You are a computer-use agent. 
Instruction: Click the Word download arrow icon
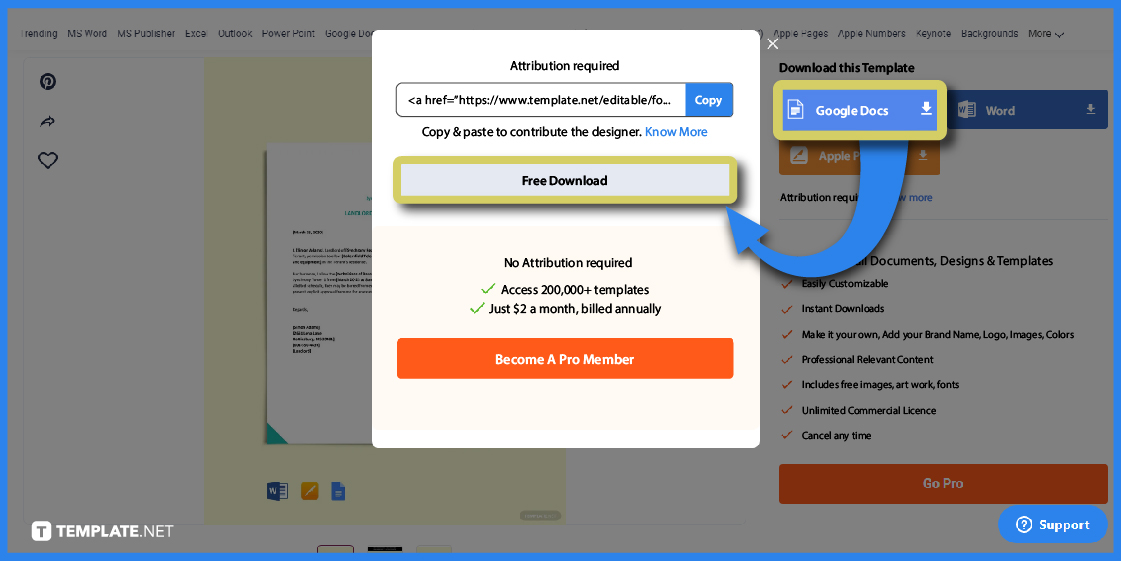coord(1090,109)
